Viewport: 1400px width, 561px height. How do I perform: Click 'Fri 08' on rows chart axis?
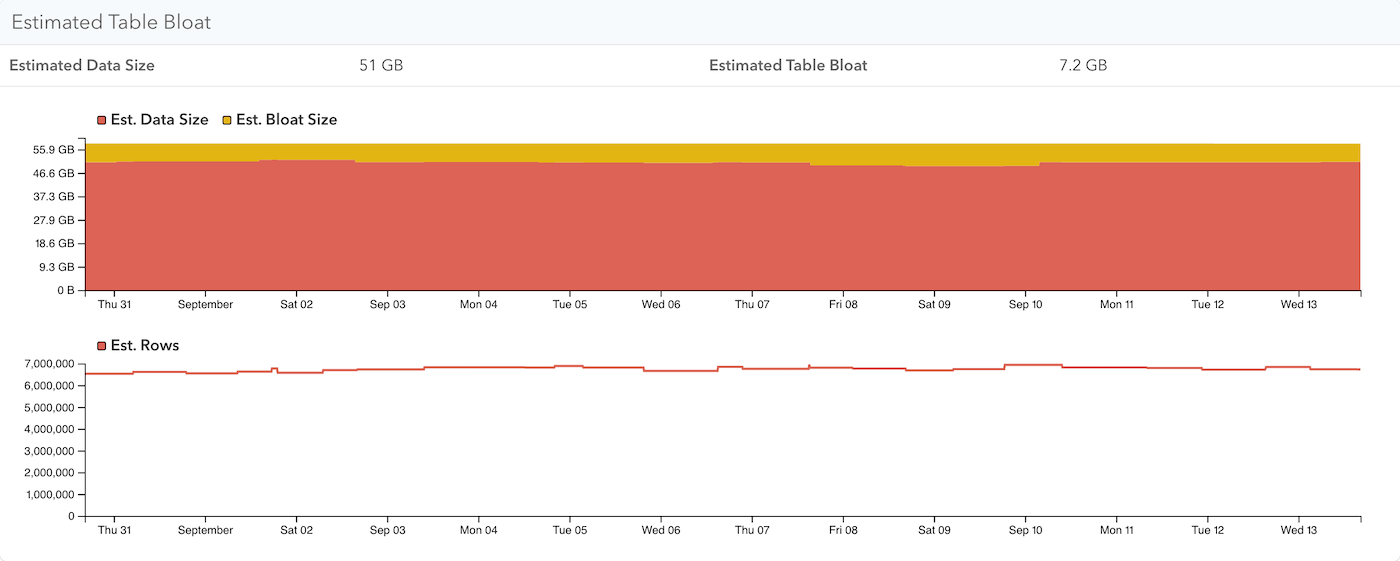click(843, 531)
